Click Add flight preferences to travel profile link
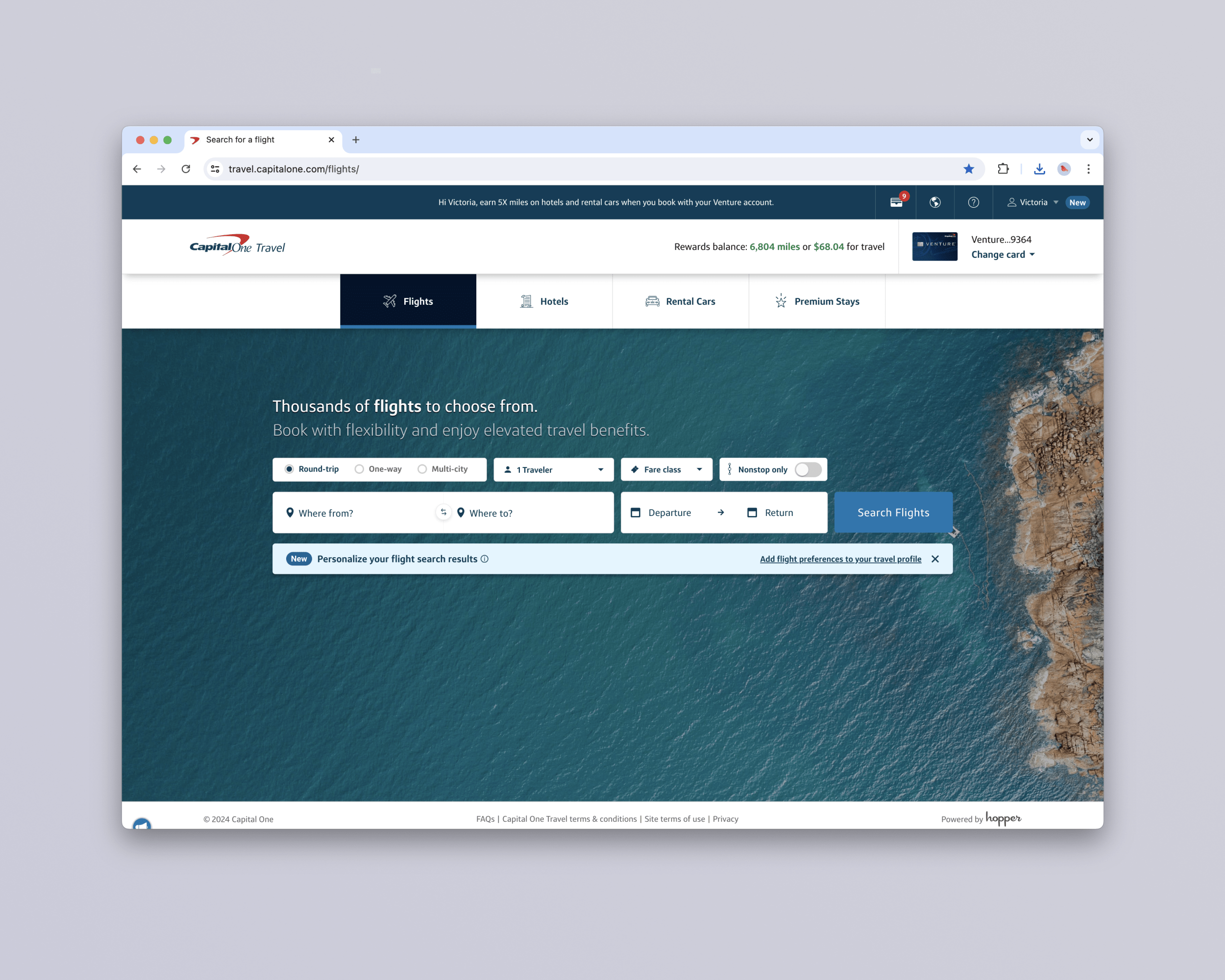 840,559
